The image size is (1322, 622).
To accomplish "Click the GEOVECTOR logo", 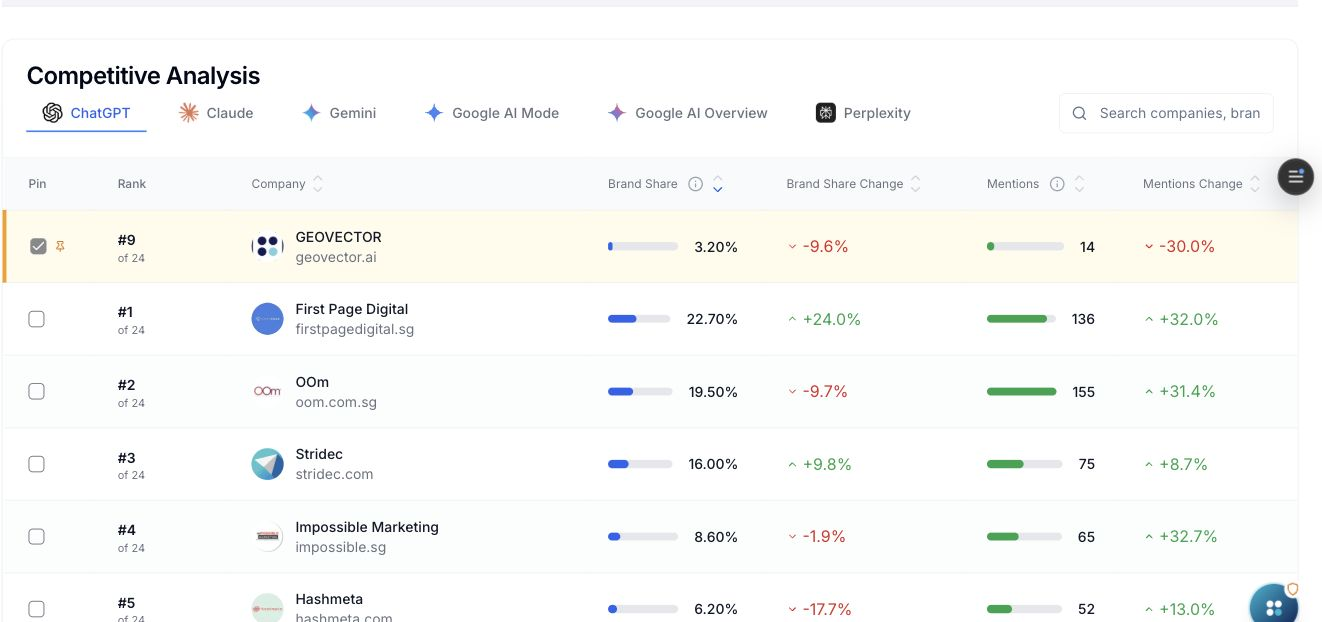I will click(267, 246).
